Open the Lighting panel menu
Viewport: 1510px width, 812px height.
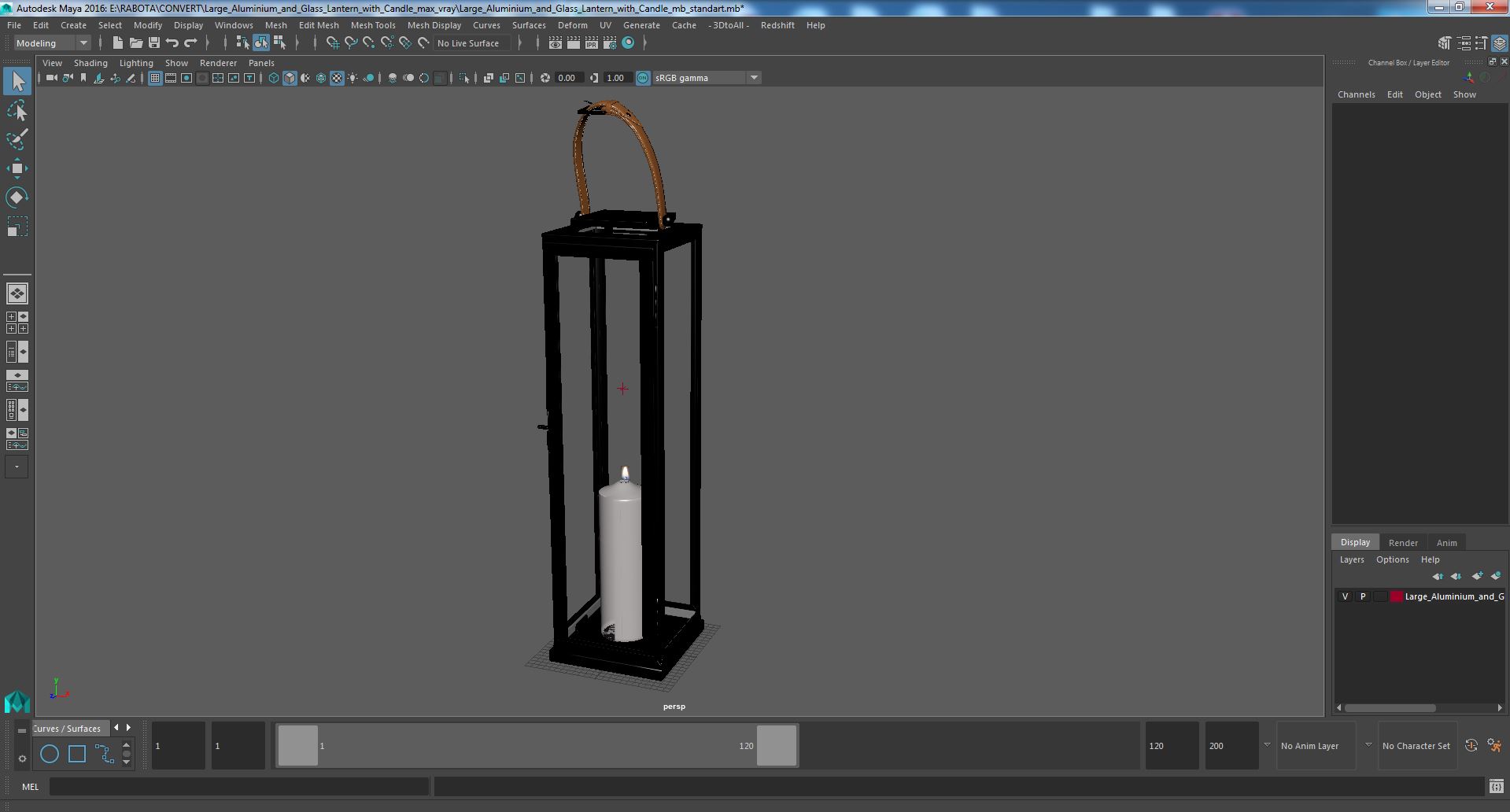click(136, 63)
